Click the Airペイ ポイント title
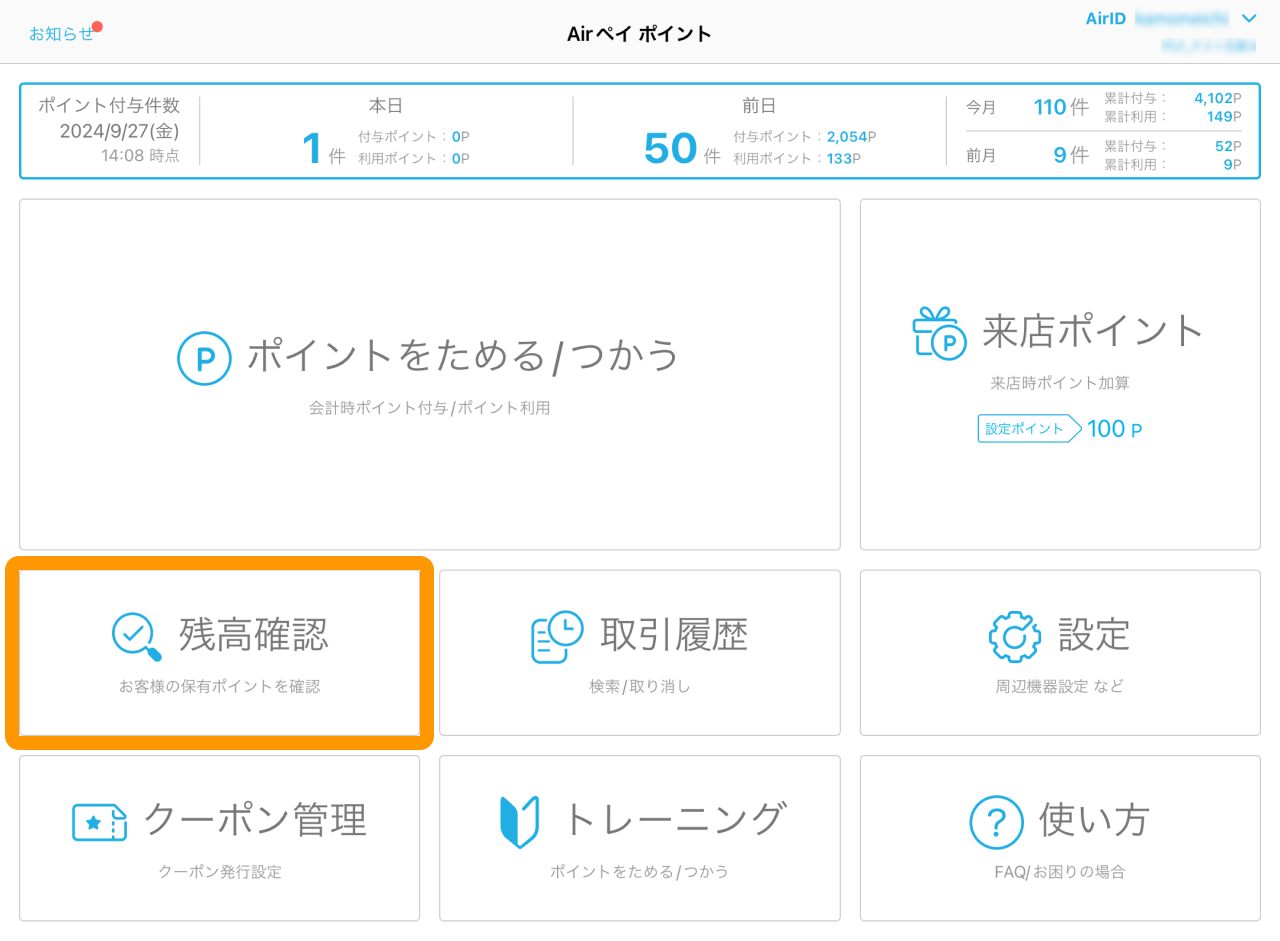Image resolution: width=1280 pixels, height=941 pixels. [640, 34]
